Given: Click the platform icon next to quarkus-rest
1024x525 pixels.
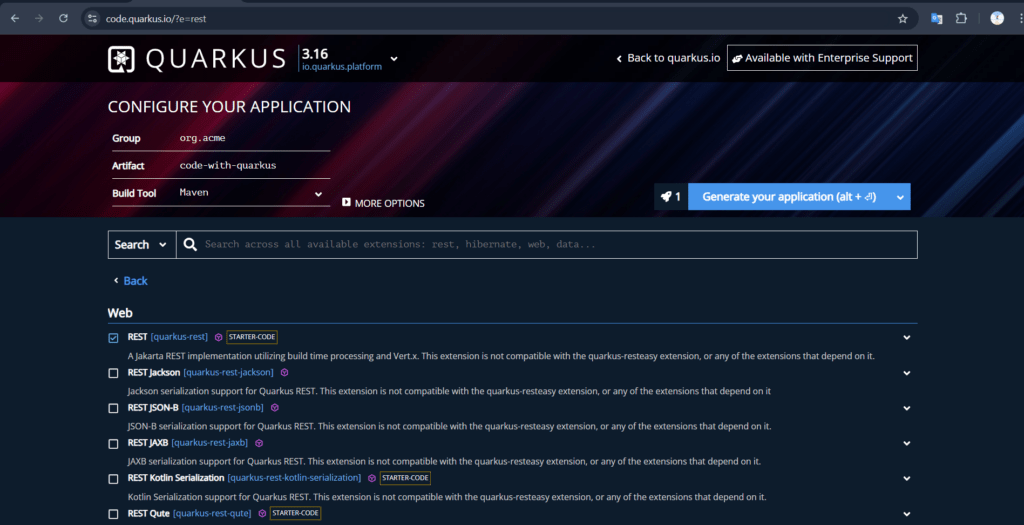Looking at the screenshot, I should [219, 338].
